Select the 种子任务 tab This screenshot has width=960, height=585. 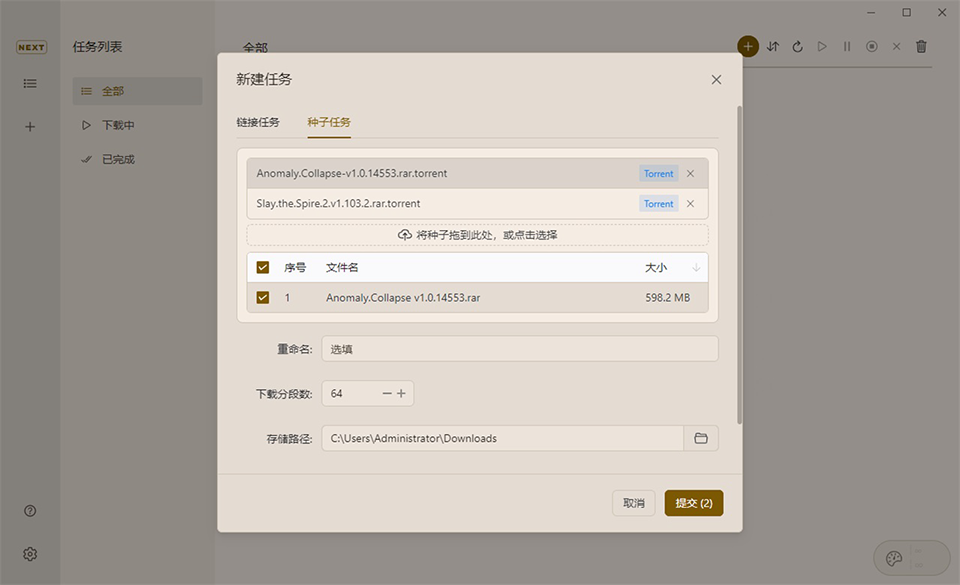point(329,122)
